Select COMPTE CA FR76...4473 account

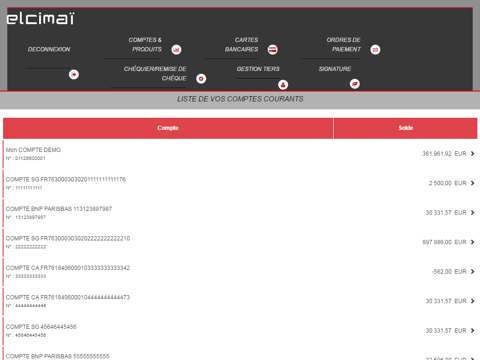(x=68, y=297)
